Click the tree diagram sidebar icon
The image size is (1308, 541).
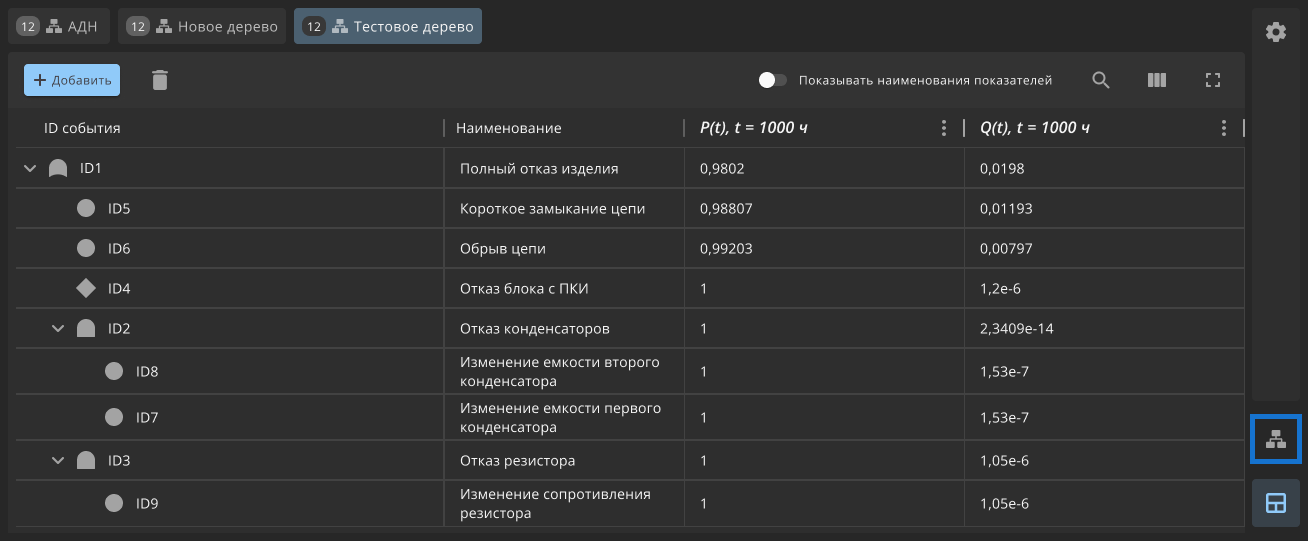tap(1276, 439)
